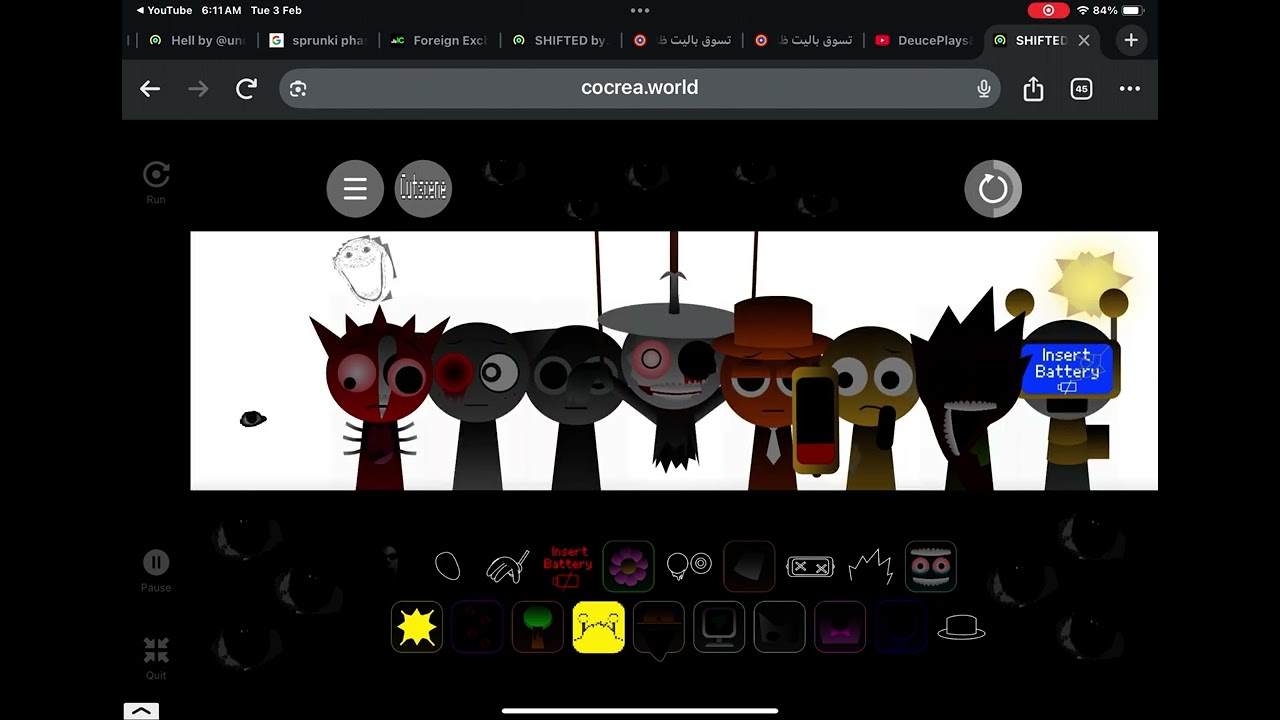The width and height of the screenshot is (1280, 720).
Task: Switch to the 'Foreign Exc' tab
Action: point(439,40)
